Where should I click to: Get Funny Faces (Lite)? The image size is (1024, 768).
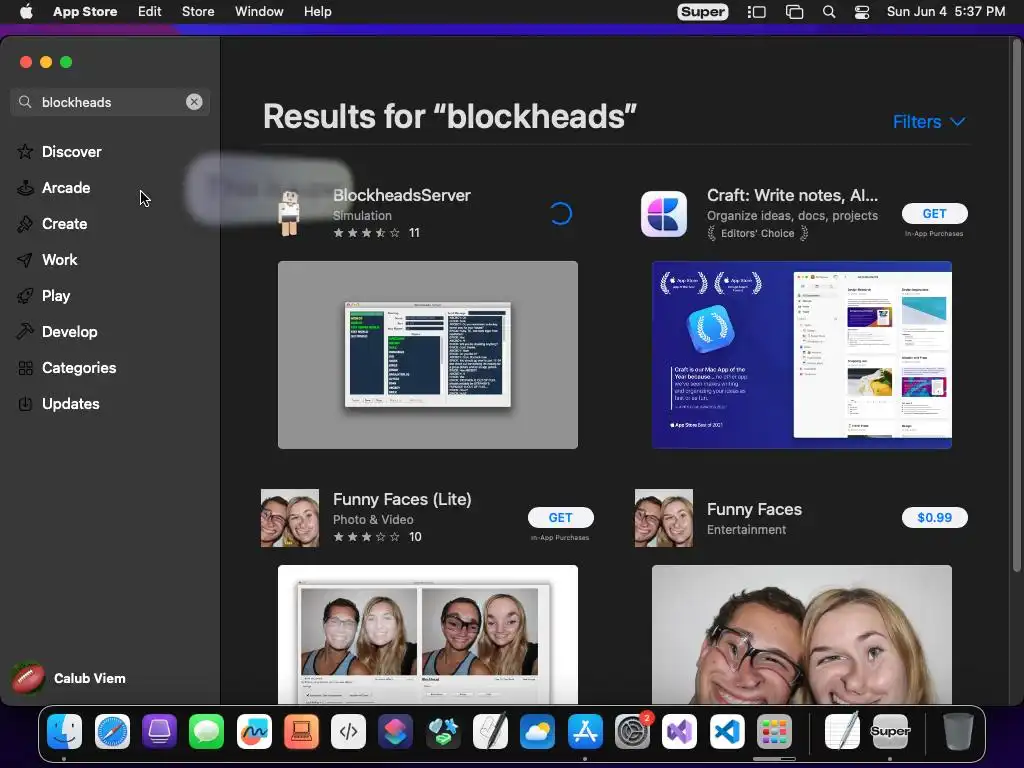(x=560, y=517)
